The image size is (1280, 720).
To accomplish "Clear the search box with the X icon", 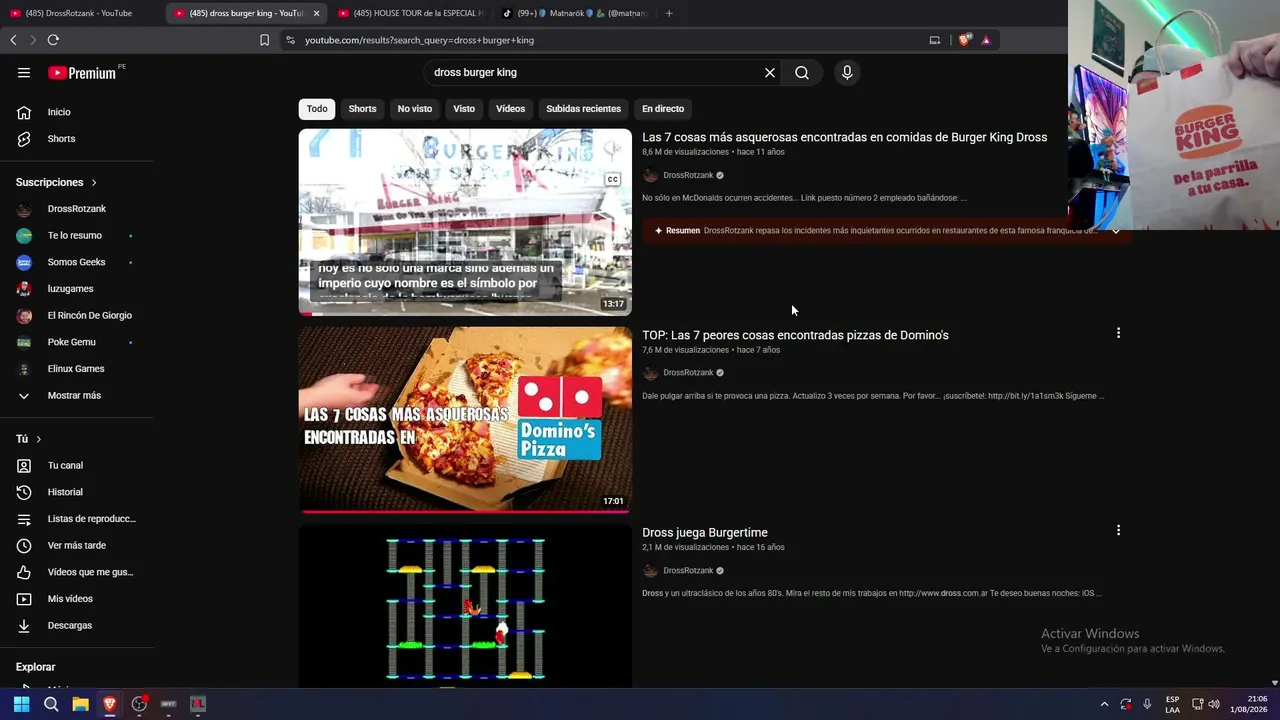I will tap(770, 73).
